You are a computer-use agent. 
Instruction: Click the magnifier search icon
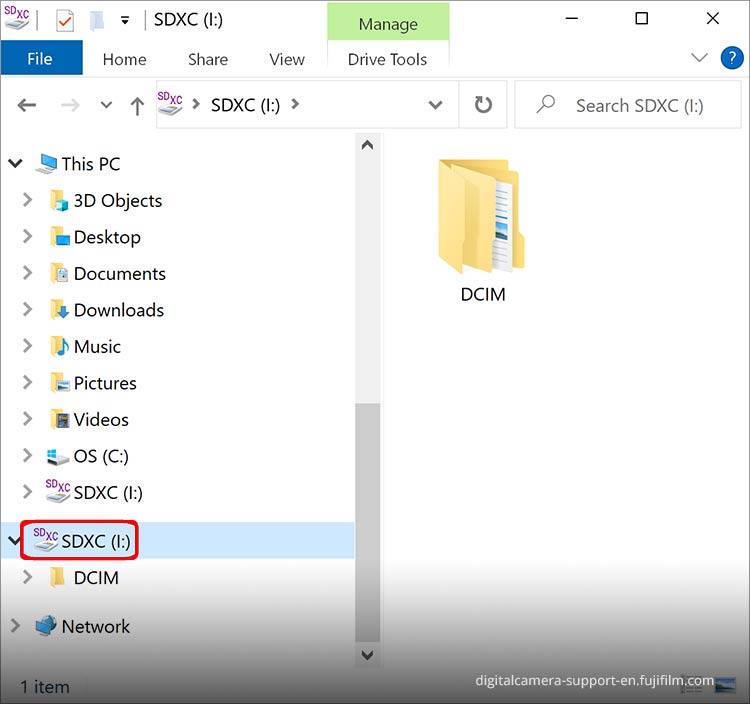pos(546,104)
